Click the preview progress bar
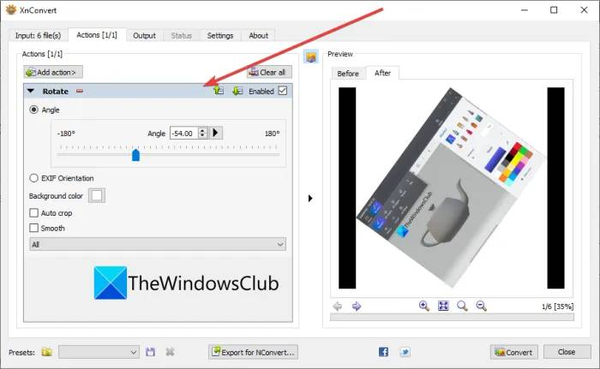The height and width of the screenshot is (369, 600). [x=452, y=317]
